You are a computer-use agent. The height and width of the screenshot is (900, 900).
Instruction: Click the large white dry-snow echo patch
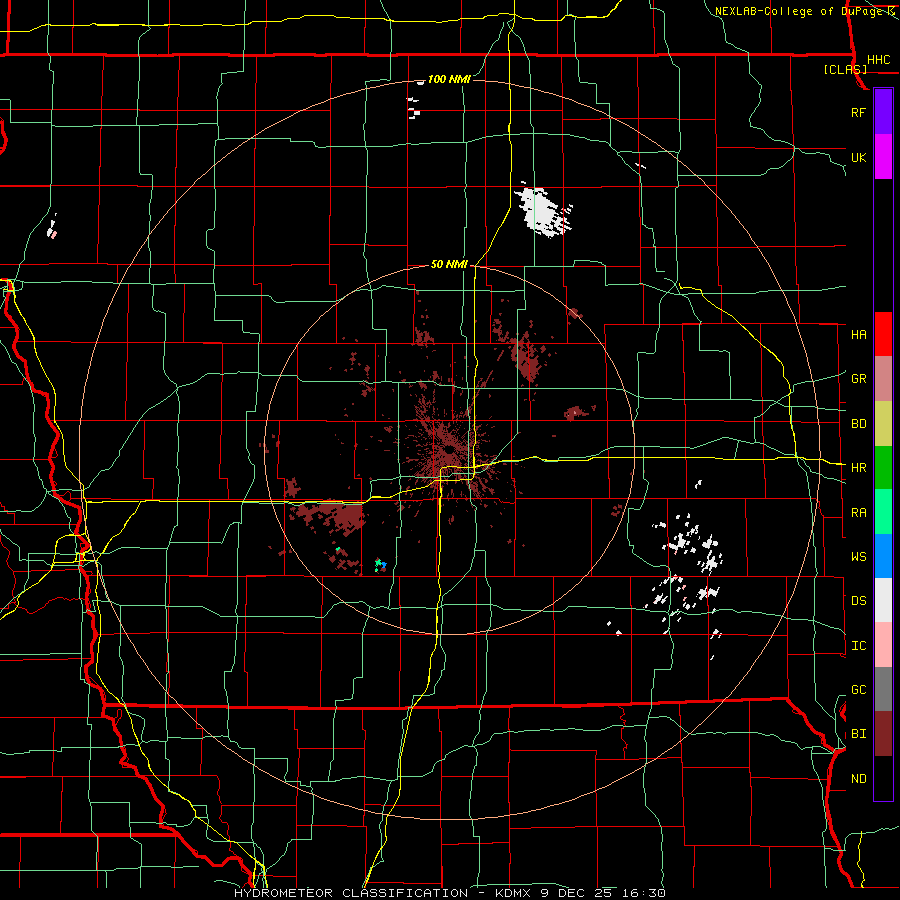coord(542,212)
